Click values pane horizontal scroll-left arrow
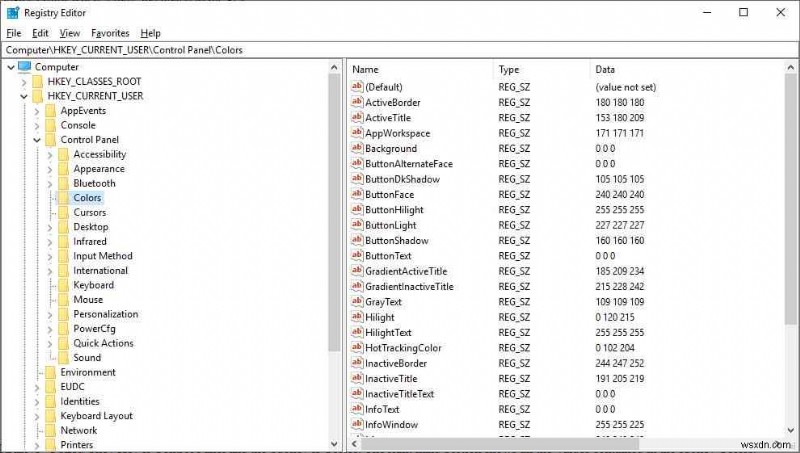This screenshot has width=800, height=453. coord(355,444)
